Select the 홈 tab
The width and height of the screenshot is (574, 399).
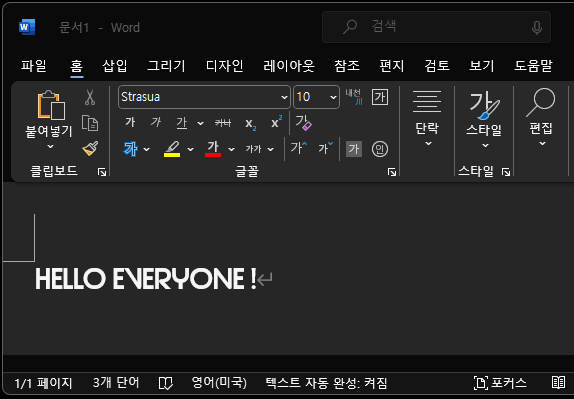click(77, 66)
